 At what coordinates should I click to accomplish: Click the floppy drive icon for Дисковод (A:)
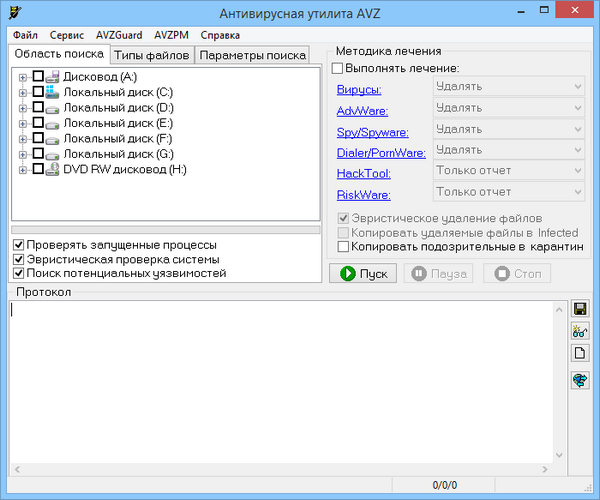coord(53,77)
